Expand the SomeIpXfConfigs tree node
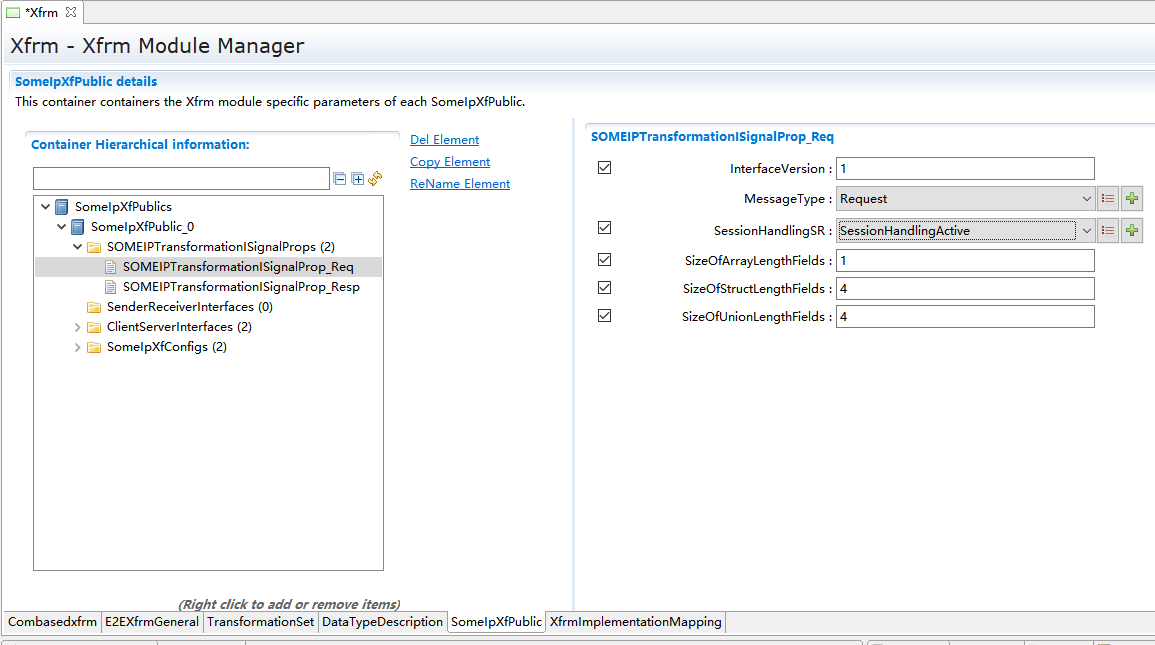This screenshot has height=645, width=1155. pos(79,347)
